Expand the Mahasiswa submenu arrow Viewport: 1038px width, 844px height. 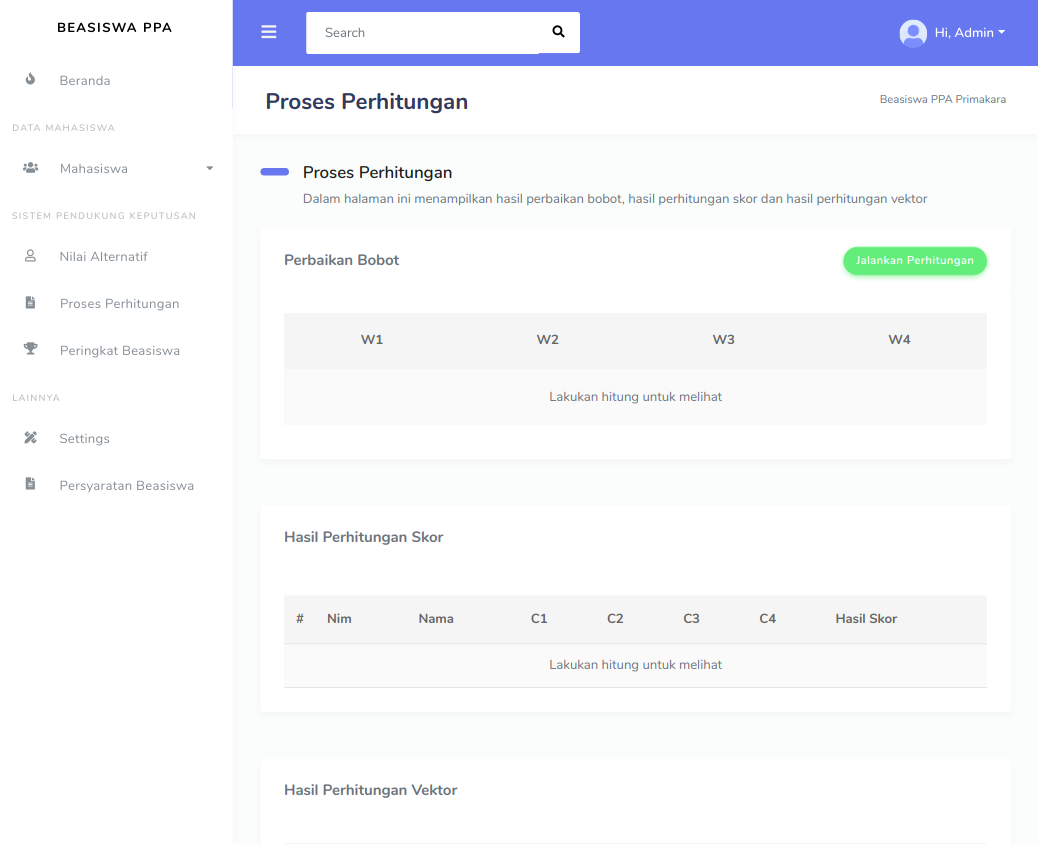point(209,168)
